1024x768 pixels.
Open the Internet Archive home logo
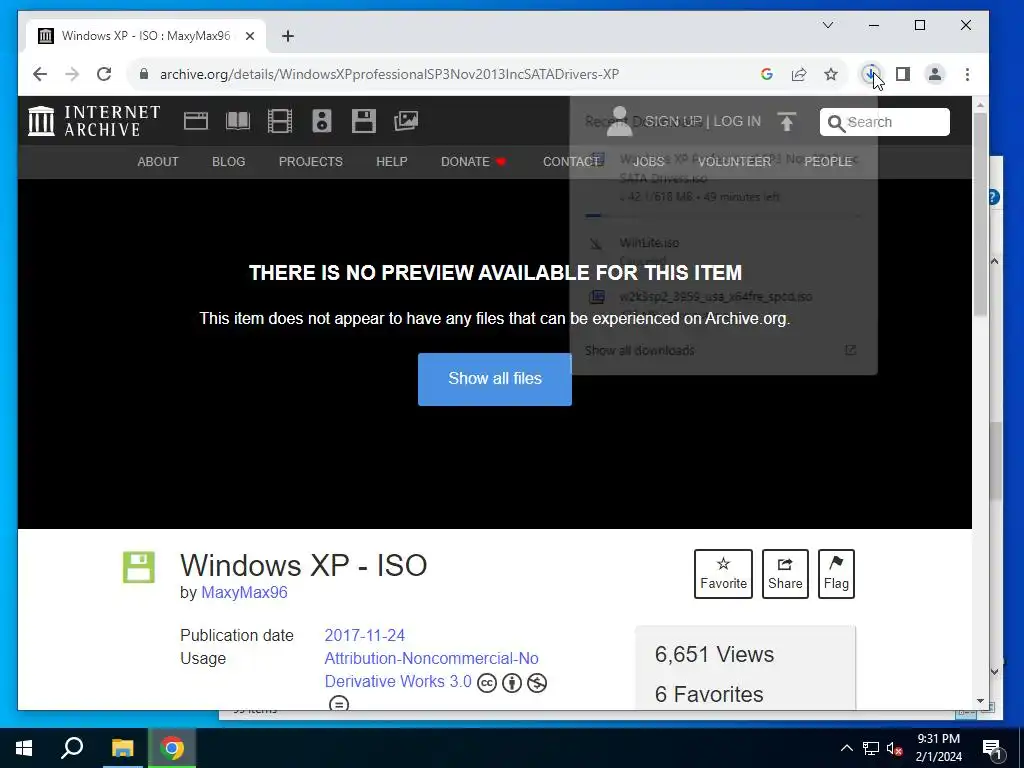point(94,121)
